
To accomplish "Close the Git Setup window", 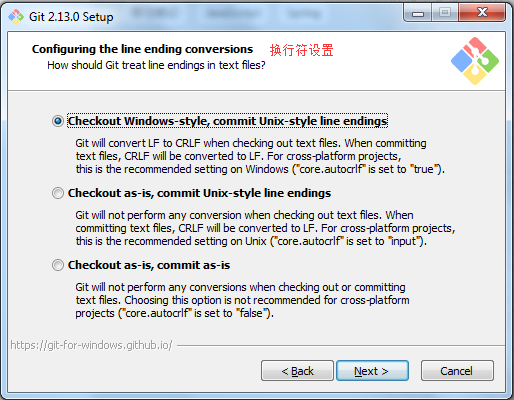I will click(482, 13).
